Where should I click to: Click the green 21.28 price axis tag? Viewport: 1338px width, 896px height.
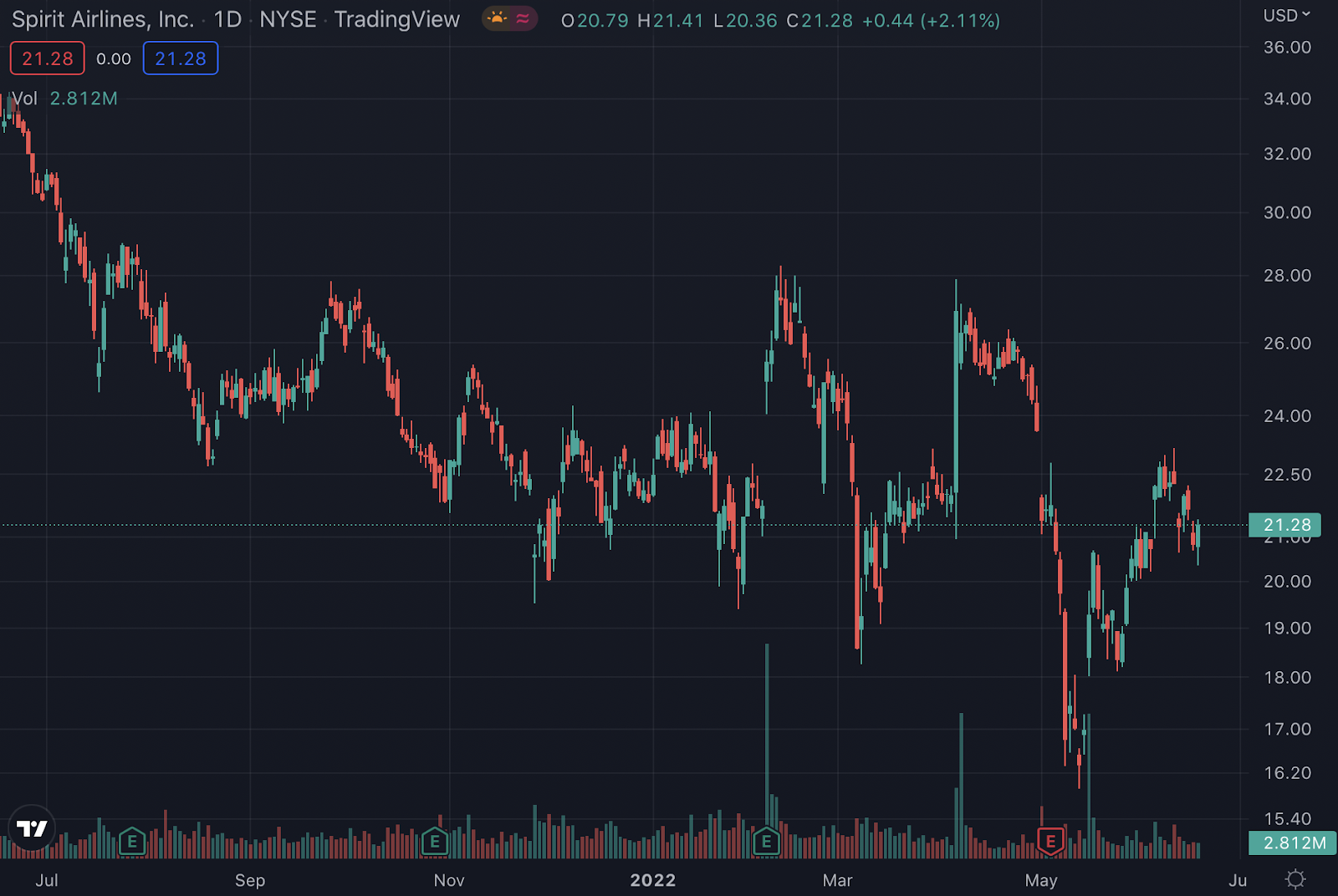(1284, 525)
